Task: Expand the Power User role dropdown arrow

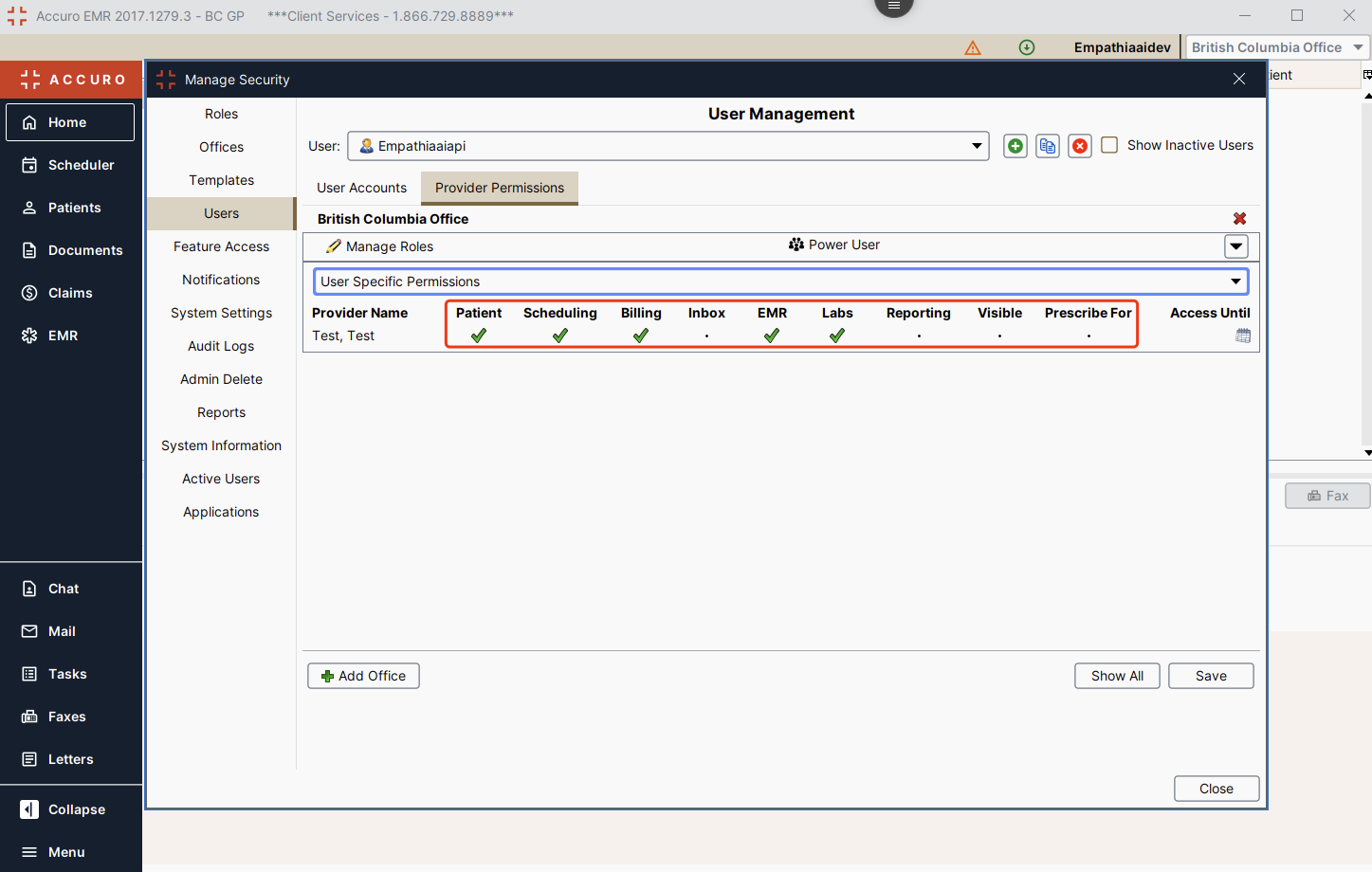Action: click(1236, 246)
